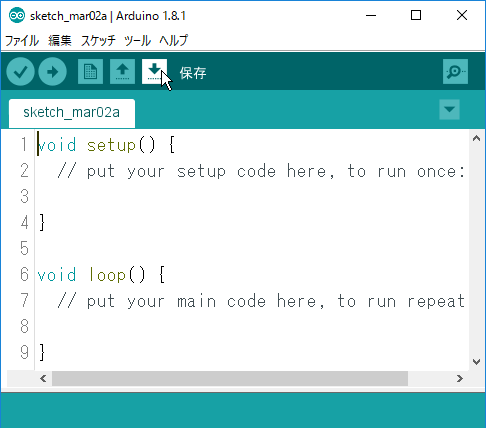
Task: Click the Verify checkmark button
Action: [20, 72]
